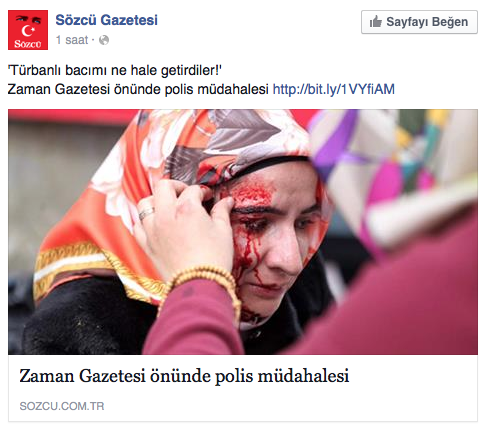
Task: Follow the http://bit.ly/1VYfiAM short link
Action: click(x=334, y=89)
